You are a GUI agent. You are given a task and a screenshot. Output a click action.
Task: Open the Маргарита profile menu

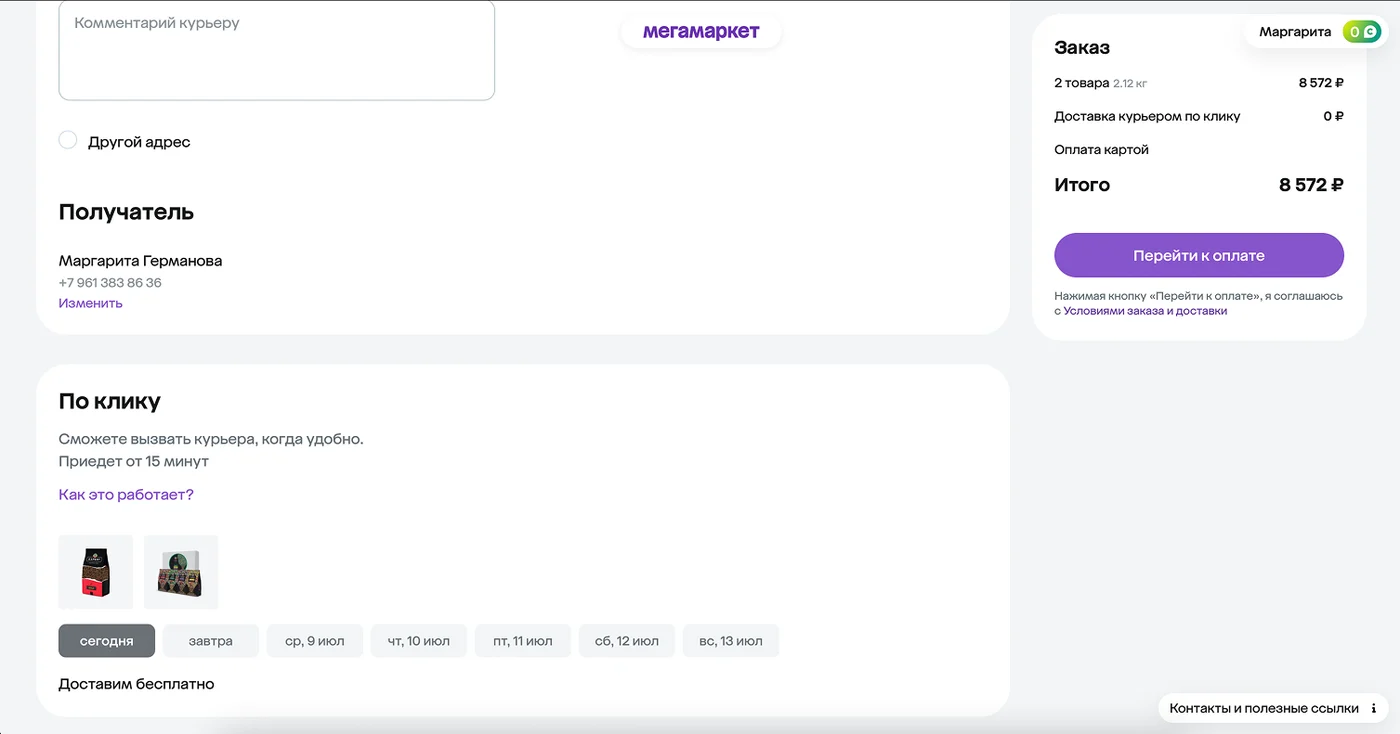coord(1295,32)
